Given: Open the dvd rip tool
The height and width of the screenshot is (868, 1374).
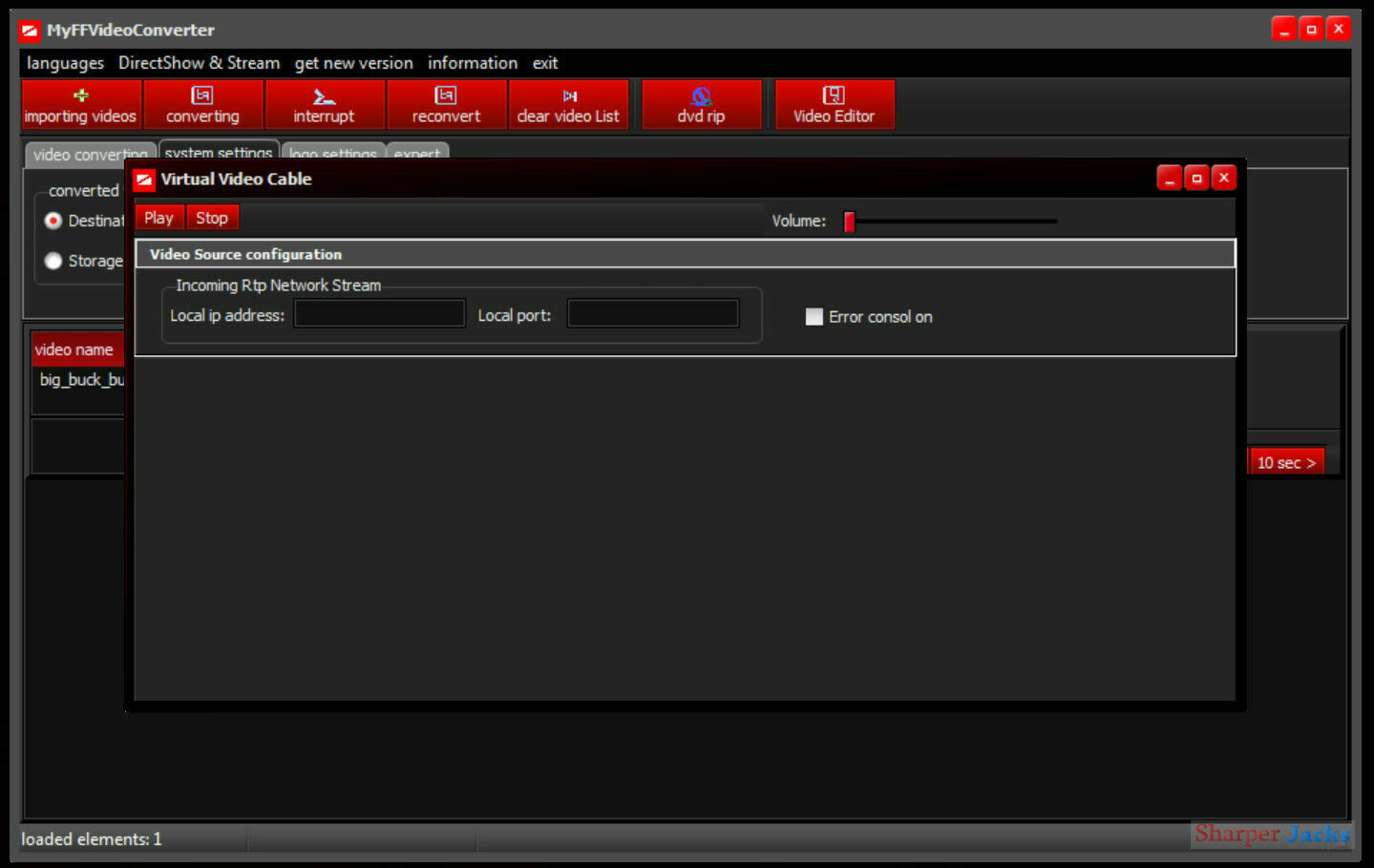Looking at the screenshot, I should [x=701, y=104].
